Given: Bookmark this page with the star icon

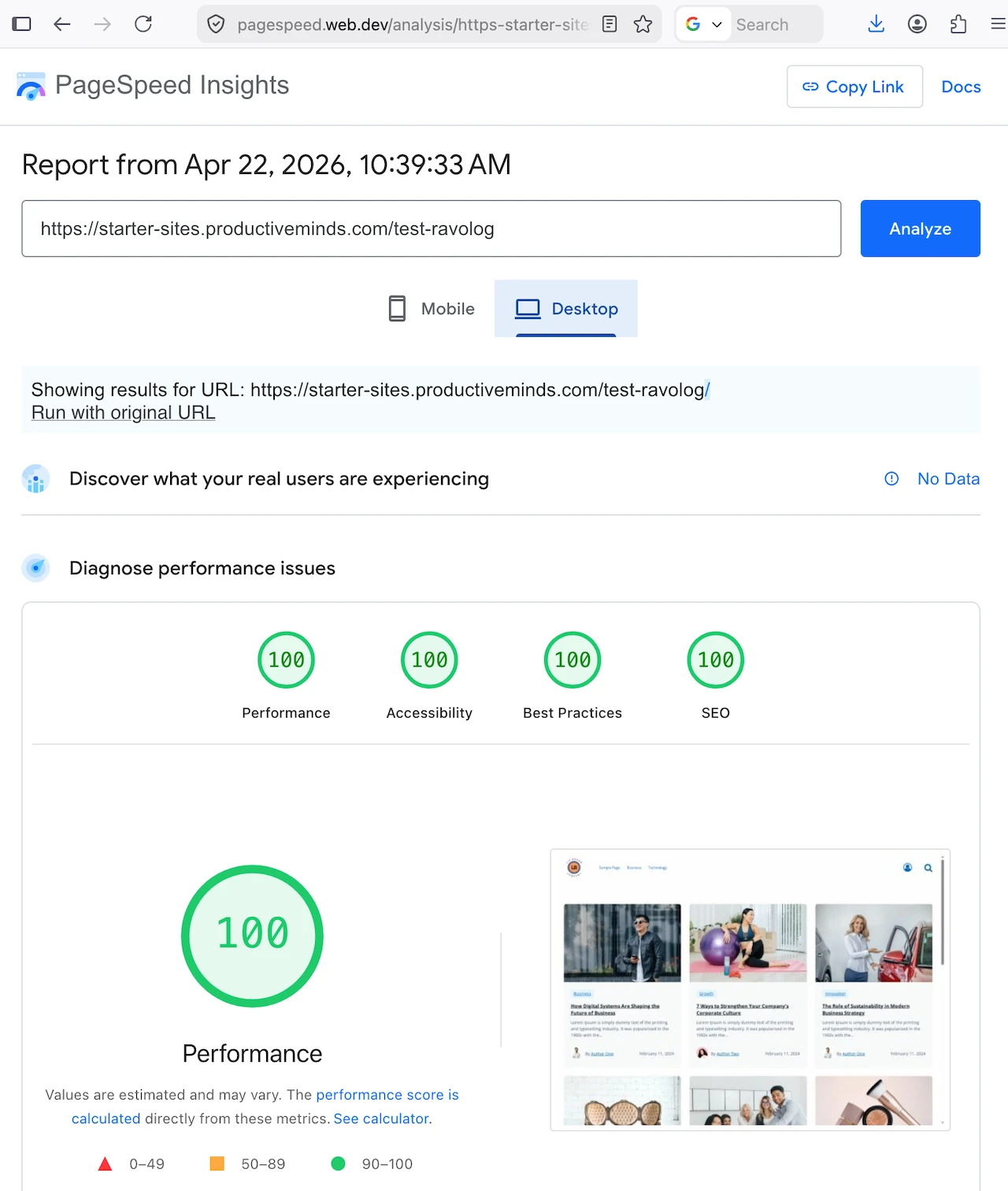Looking at the screenshot, I should tap(643, 24).
